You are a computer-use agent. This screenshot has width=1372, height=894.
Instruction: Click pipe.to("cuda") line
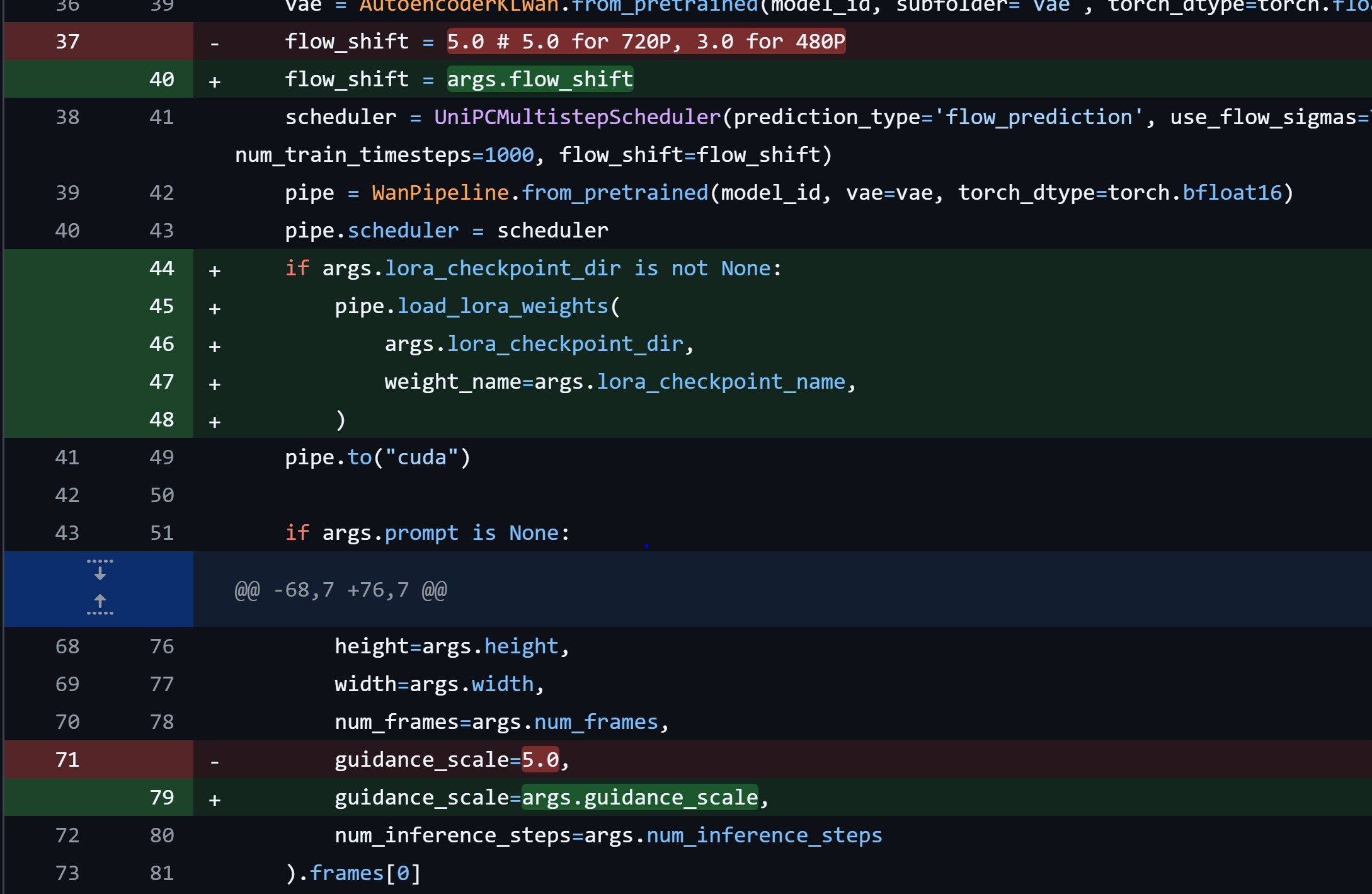click(x=378, y=457)
